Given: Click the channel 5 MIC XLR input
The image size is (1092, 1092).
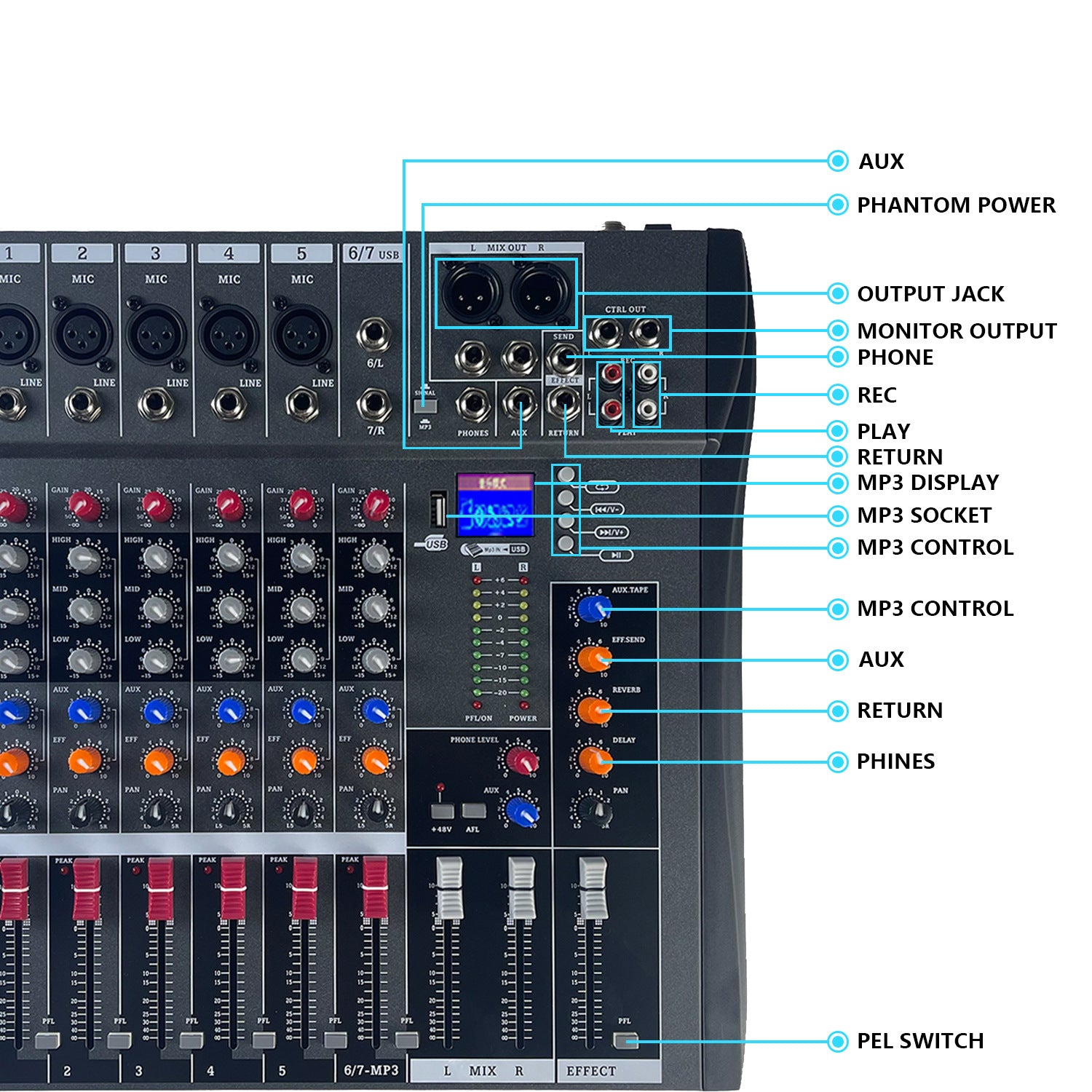Looking at the screenshot, I should (x=301, y=334).
